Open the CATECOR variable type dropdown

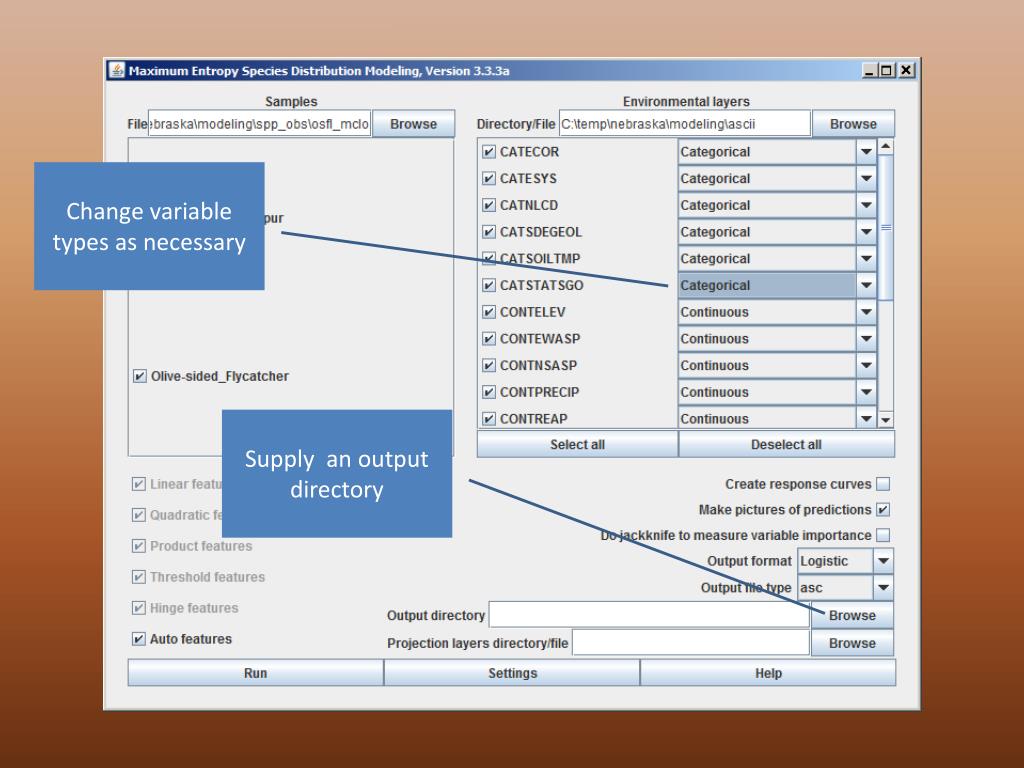(x=866, y=152)
